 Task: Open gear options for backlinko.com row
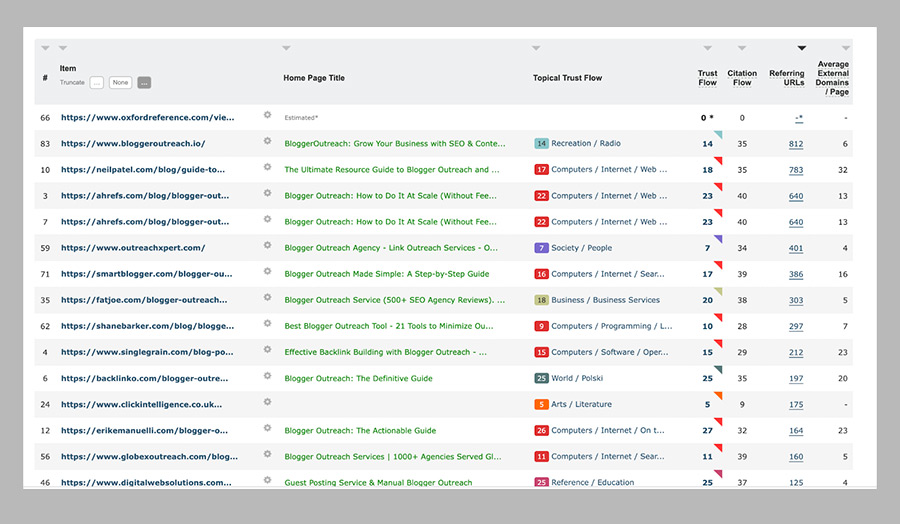[x=267, y=376]
